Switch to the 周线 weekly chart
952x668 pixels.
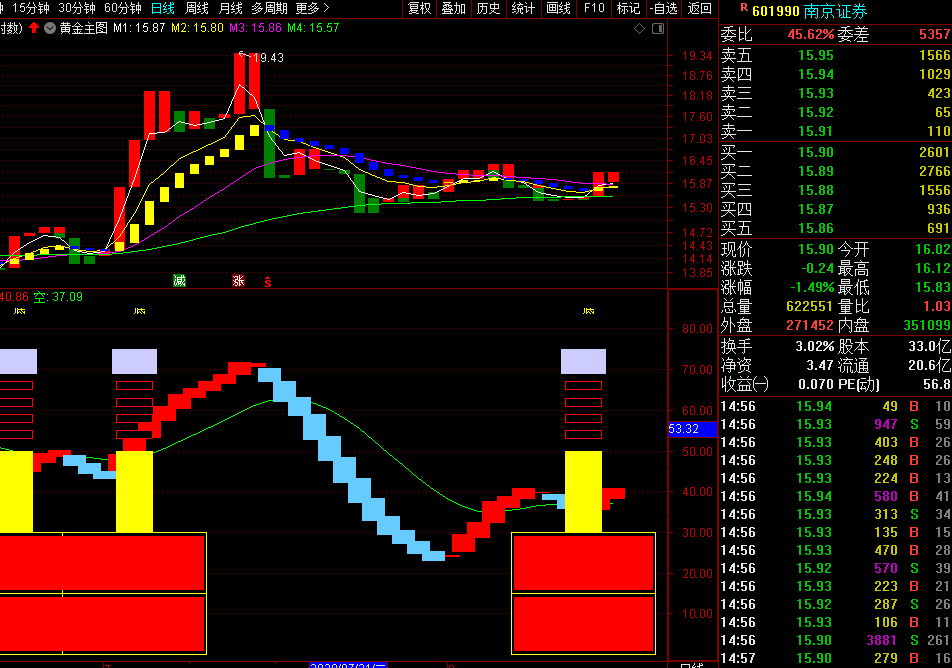197,8
